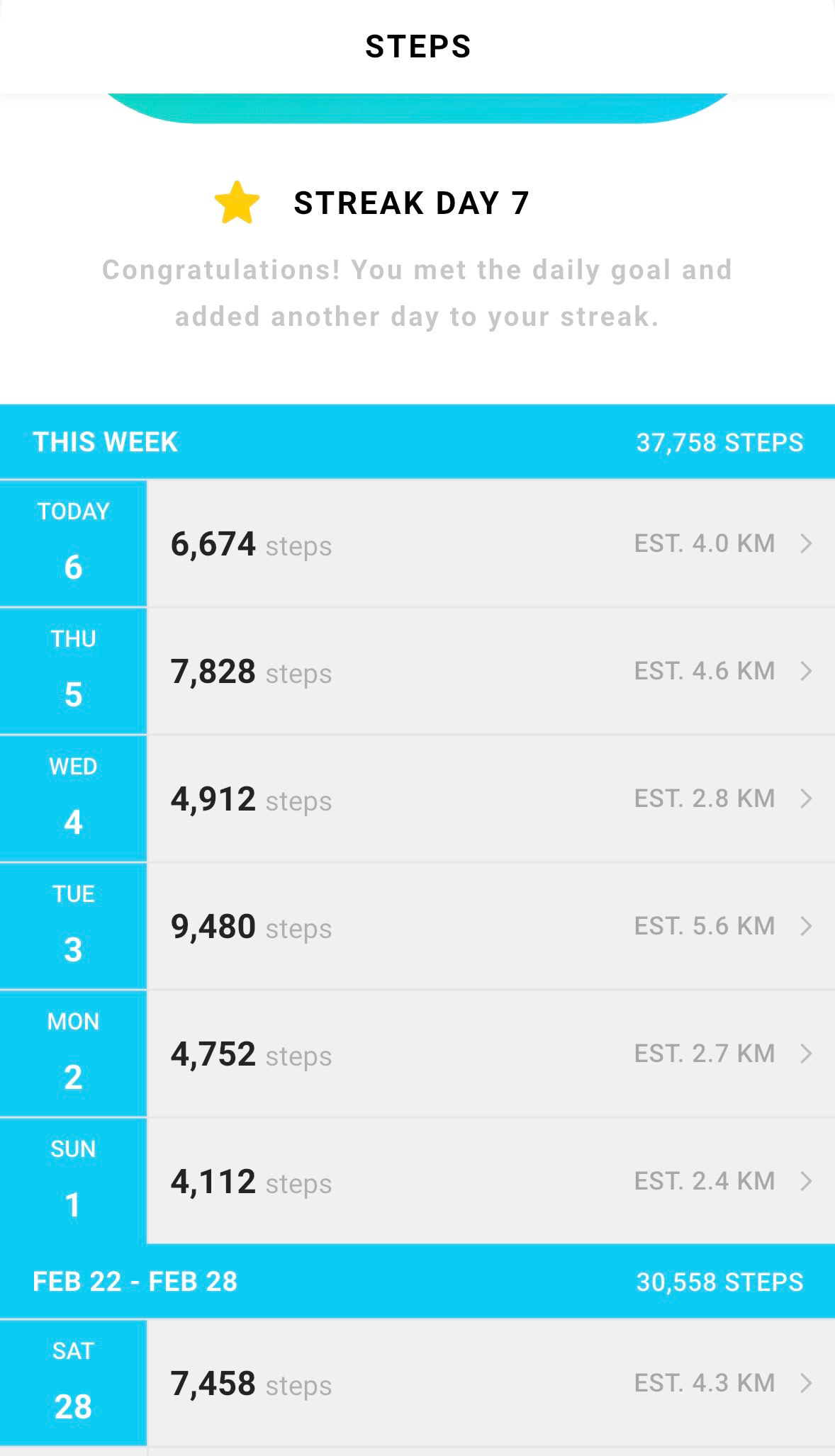Tap the SAT 28 date tile

(73, 1383)
